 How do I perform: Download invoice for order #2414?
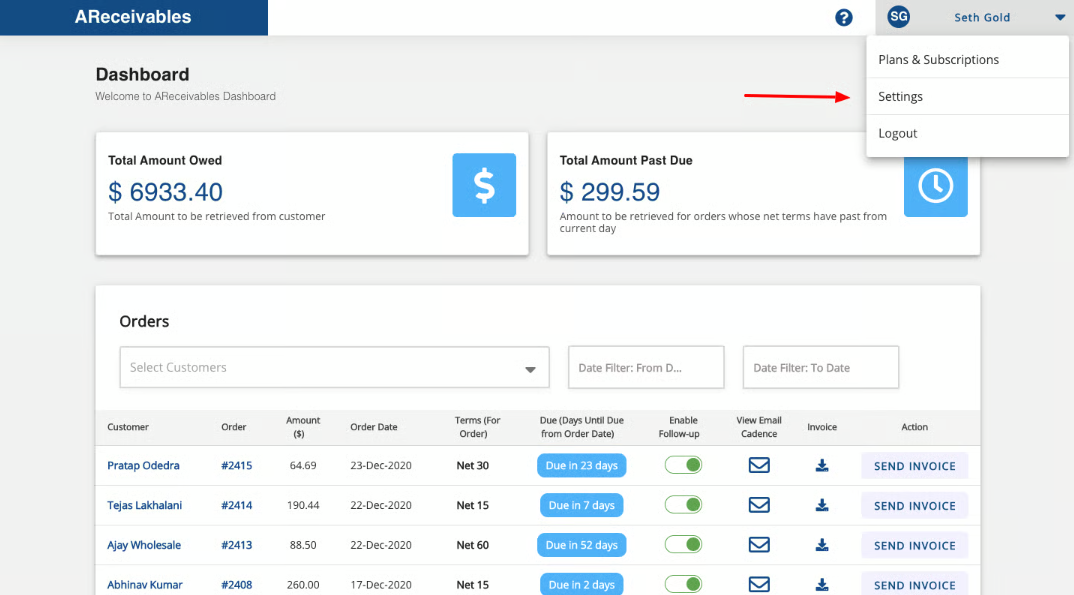(822, 505)
